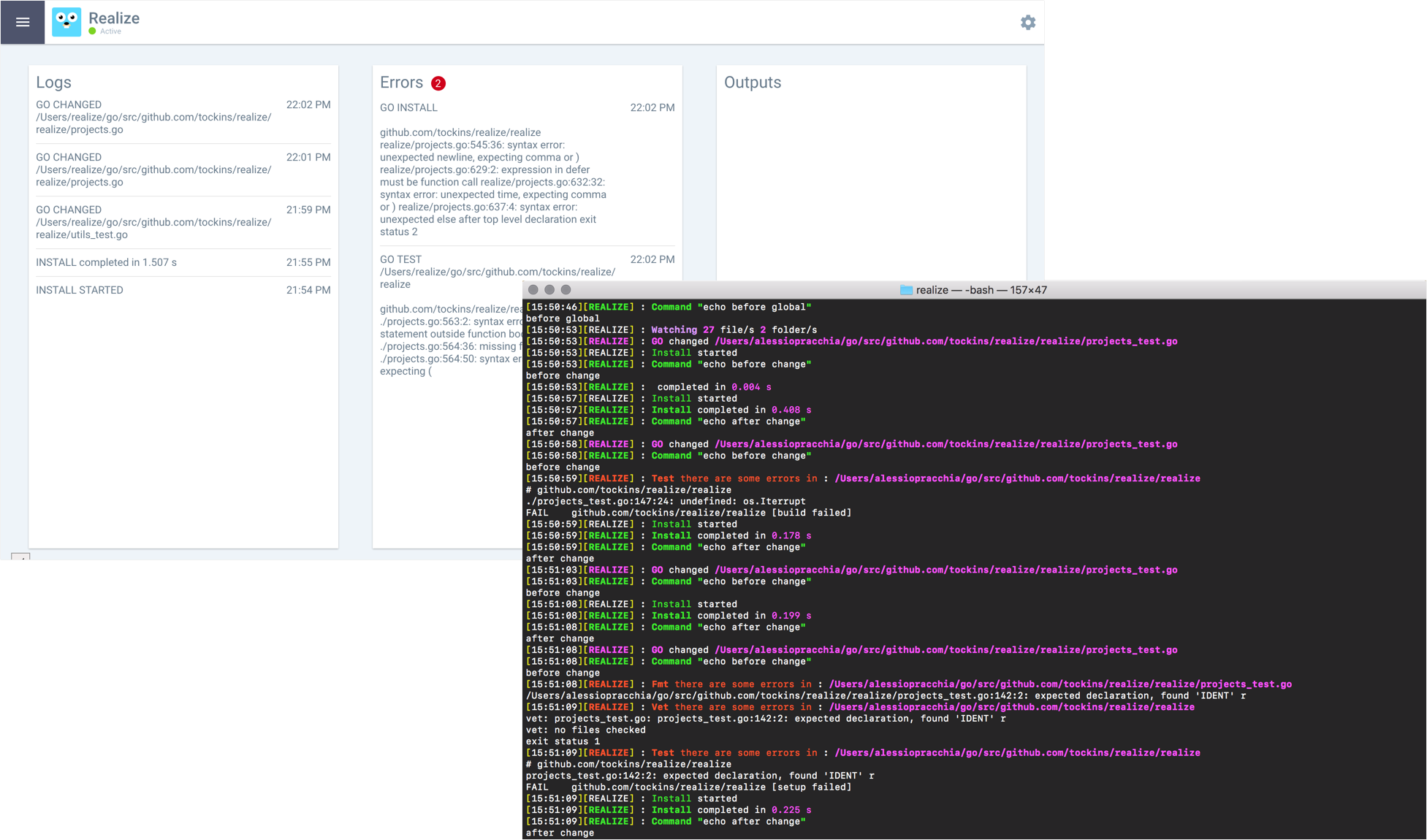Click the Realize gopher logo
1427x840 pixels.
pyautogui.click(x=66, y=23)
